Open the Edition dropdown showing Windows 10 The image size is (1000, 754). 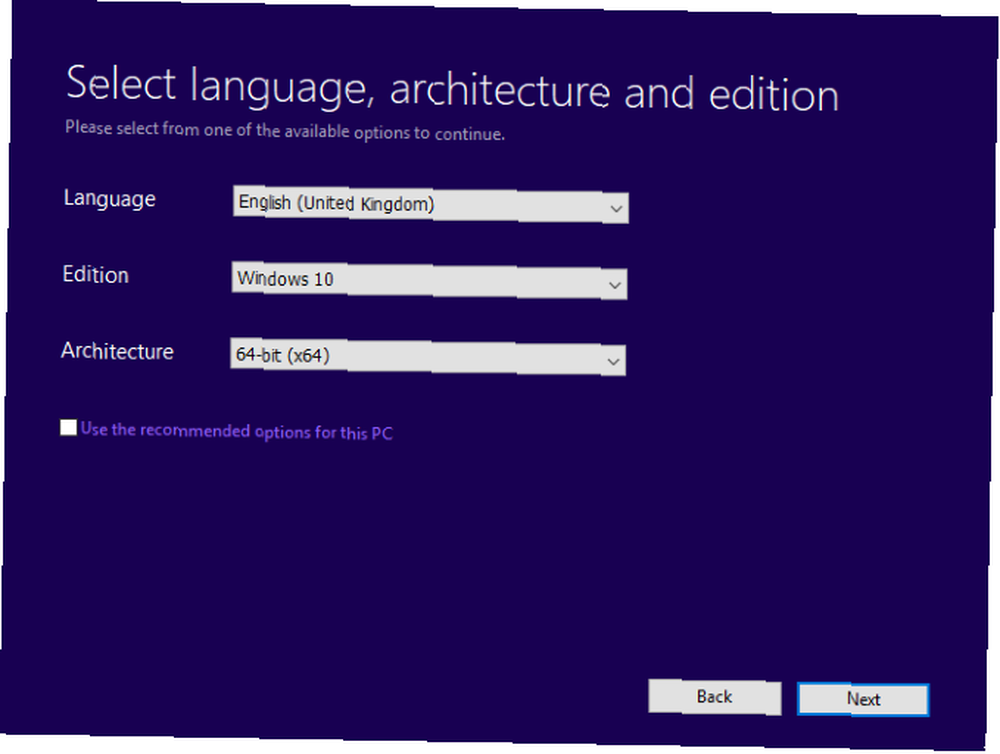[429, 280]
